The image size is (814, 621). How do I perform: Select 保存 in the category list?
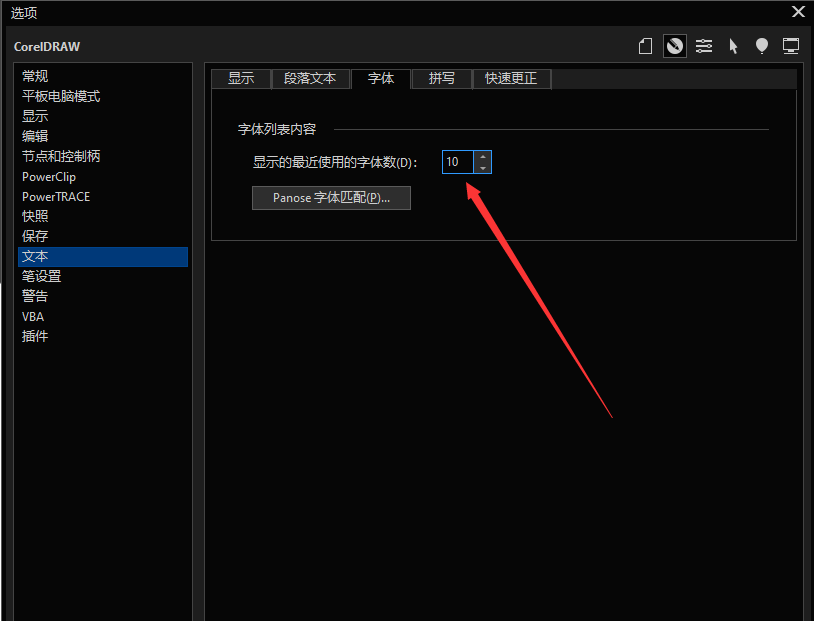(x=103, y=236)
